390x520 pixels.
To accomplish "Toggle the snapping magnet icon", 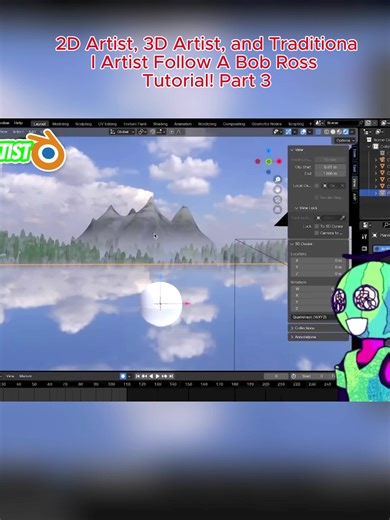I will point(153,132).
